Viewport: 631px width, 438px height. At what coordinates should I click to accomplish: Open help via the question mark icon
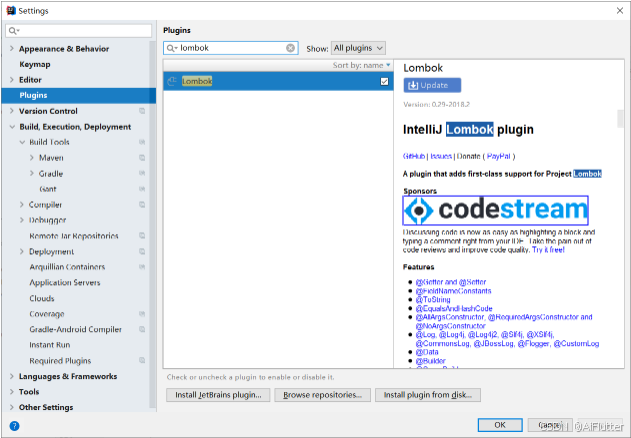pos(14,426)
